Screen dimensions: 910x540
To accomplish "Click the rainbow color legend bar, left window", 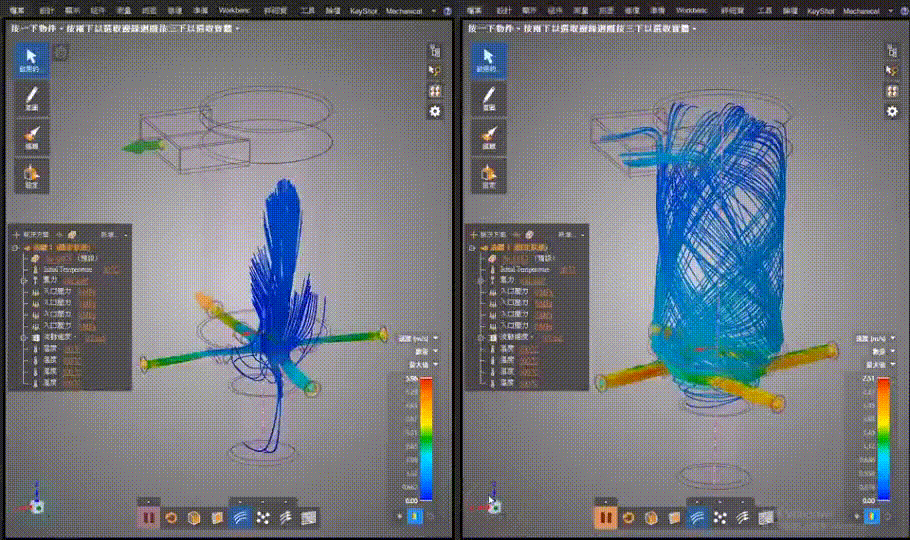I will (x=426, y=438).
